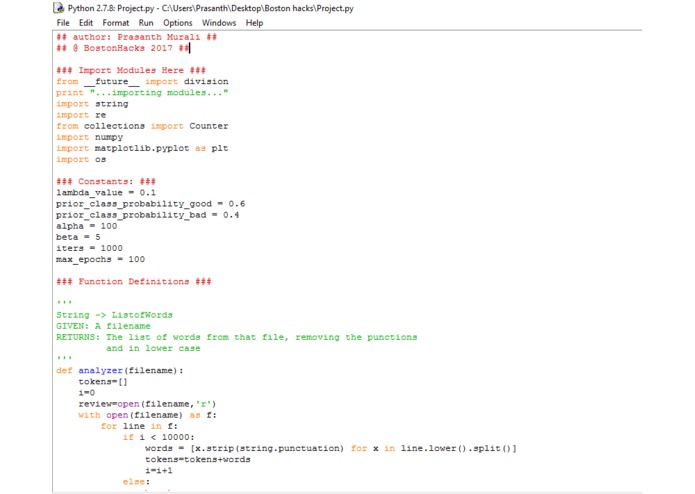Click the "review=open(filename,'r')" line
The width and height of the screenshot is (695, 494).
click(x=148, y=404)
